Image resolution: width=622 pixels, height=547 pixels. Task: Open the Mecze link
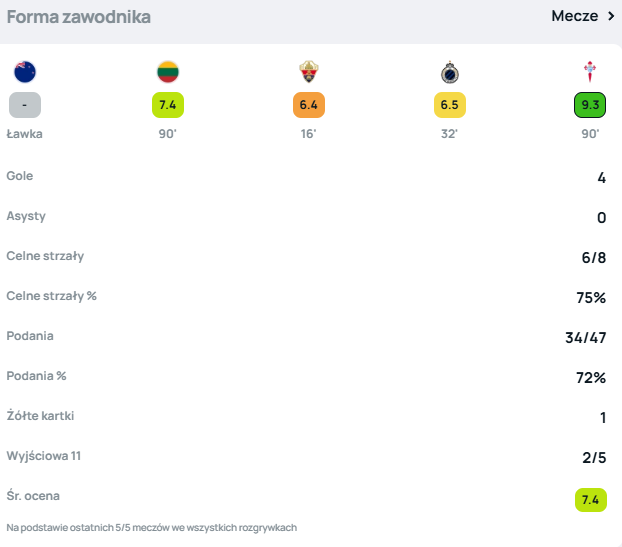click(575, 17)
